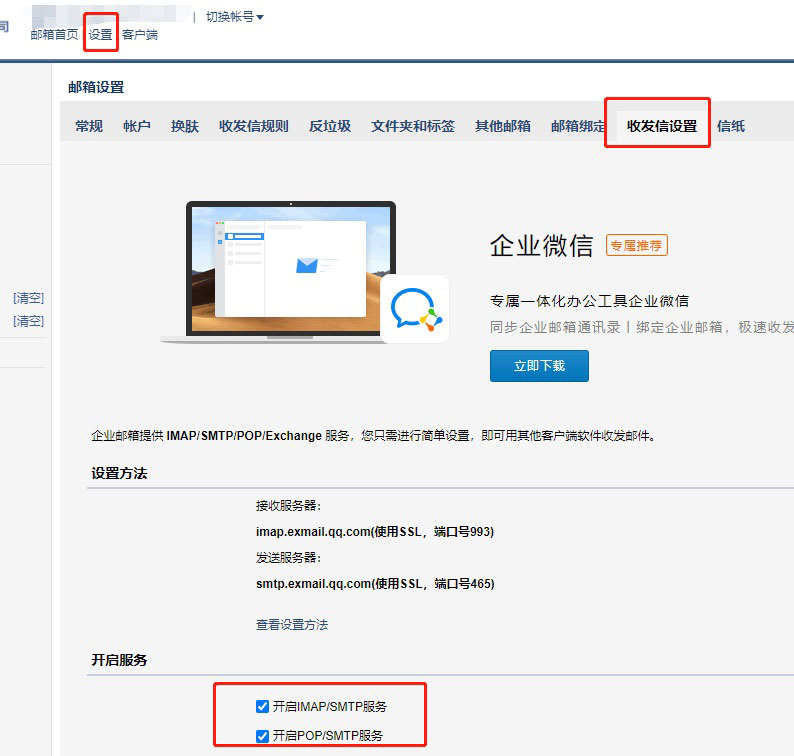Click the 接收服务器 label
The height and width of the screenshot is (756, 794).
click(289, 505)
